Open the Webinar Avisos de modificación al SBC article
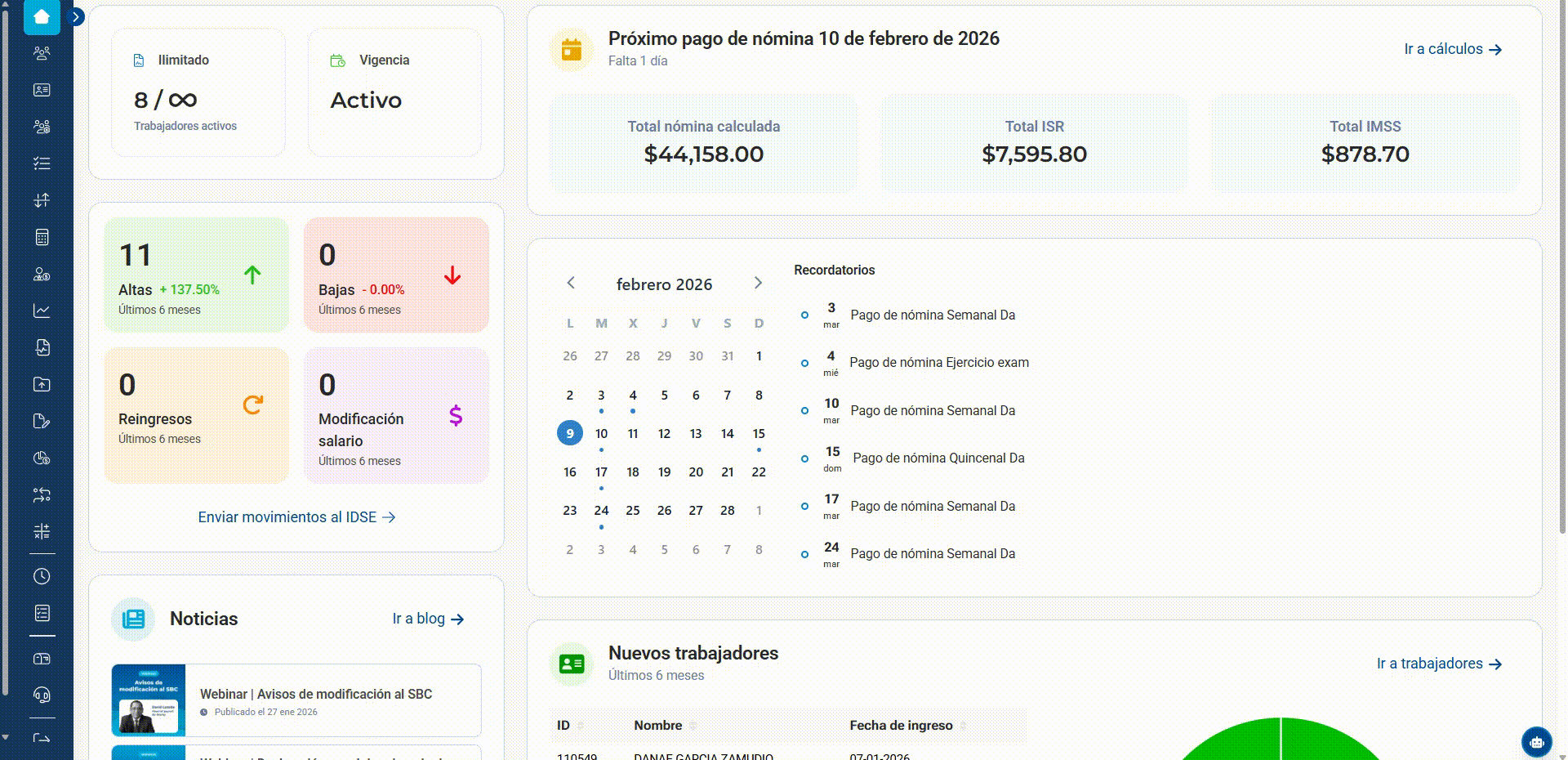Image resolution: width=1568 pixels, height=760 pixels. point(296,700)
